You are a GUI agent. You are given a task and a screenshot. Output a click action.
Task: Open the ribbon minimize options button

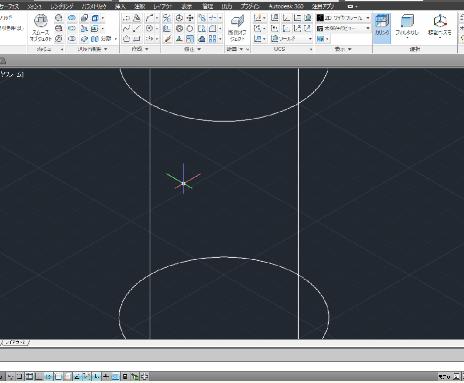[x=352, y=6]
